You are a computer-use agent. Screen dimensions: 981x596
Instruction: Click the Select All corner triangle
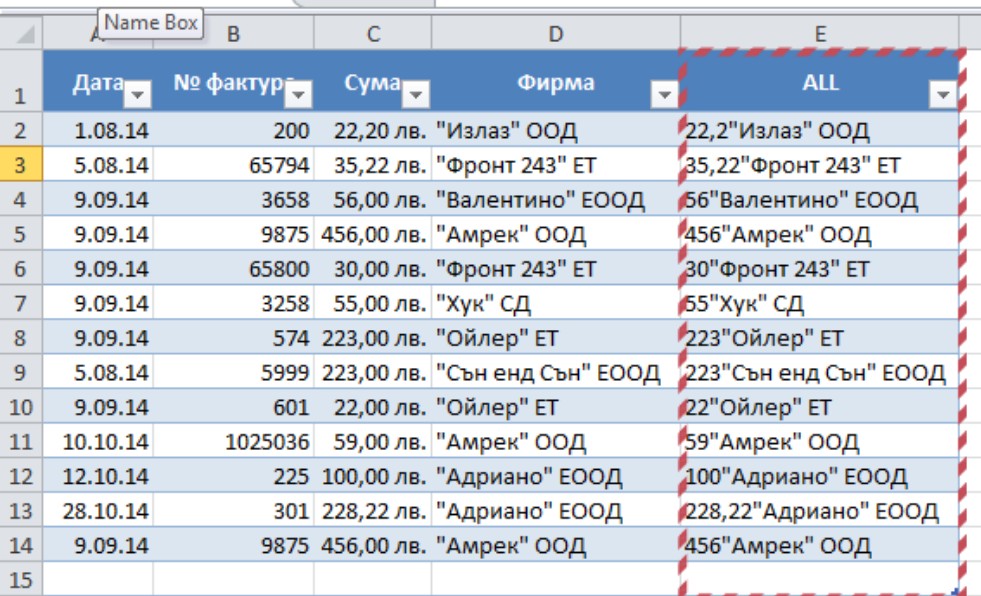(22, 34)
